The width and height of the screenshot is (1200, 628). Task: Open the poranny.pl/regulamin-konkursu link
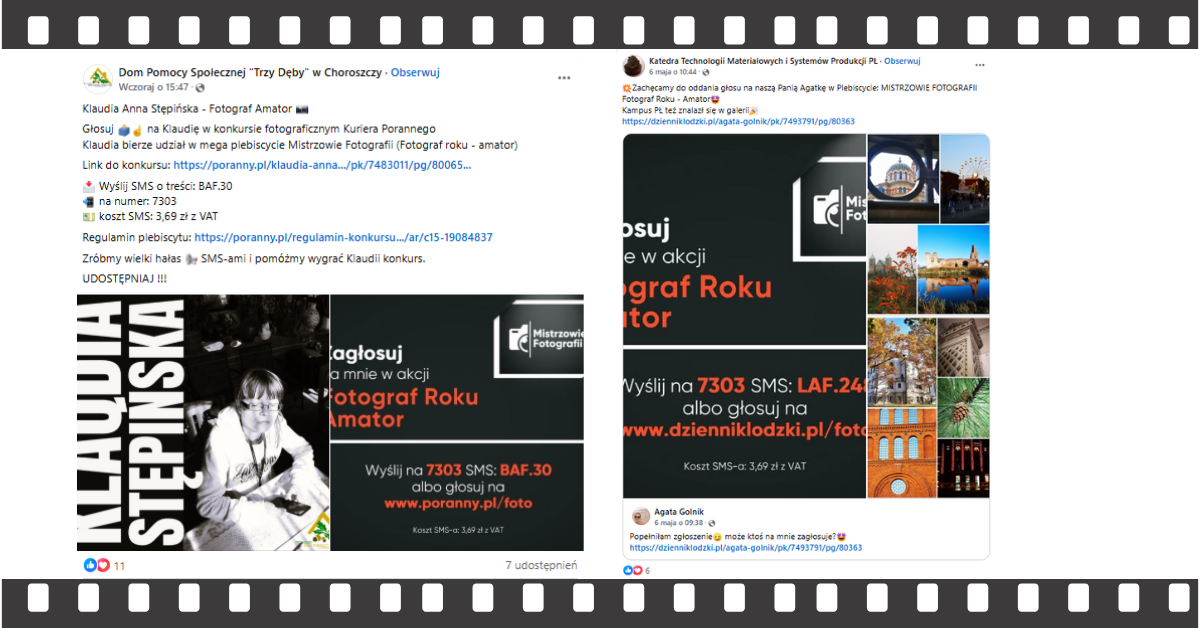click(x=343, y=237)
